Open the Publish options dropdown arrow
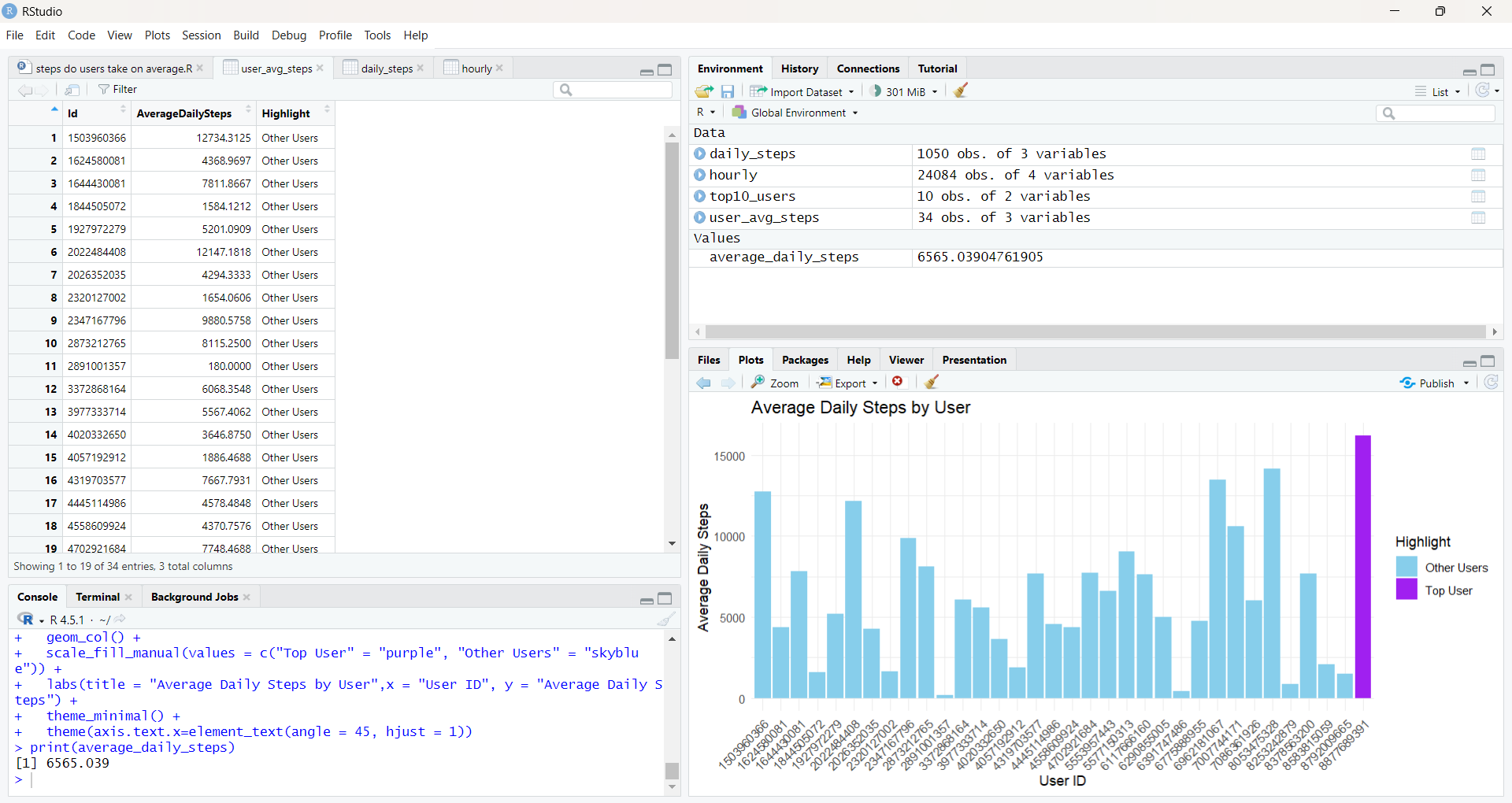Screen dimensions: 1512x803 (1466, 383)
